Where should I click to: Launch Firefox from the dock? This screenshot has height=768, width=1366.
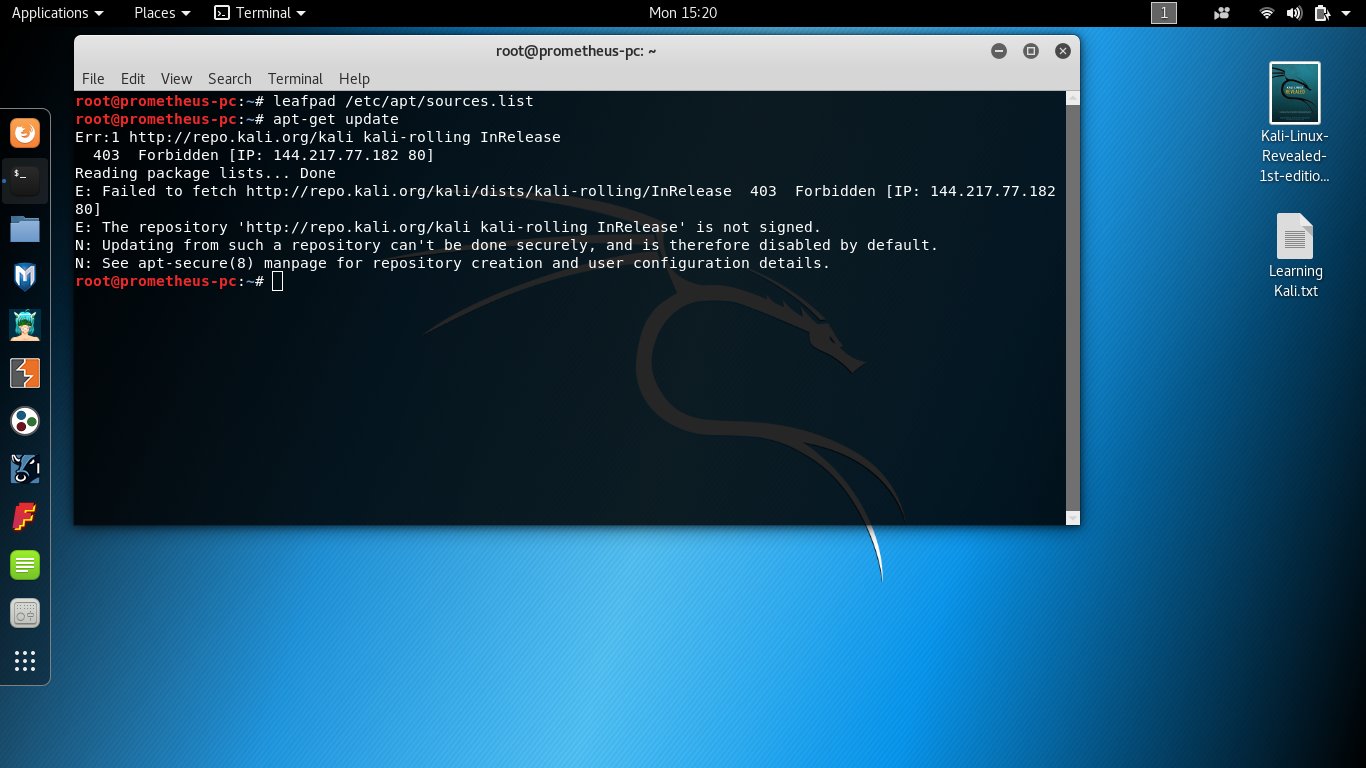pyautogui.click(x=25, y=133)
